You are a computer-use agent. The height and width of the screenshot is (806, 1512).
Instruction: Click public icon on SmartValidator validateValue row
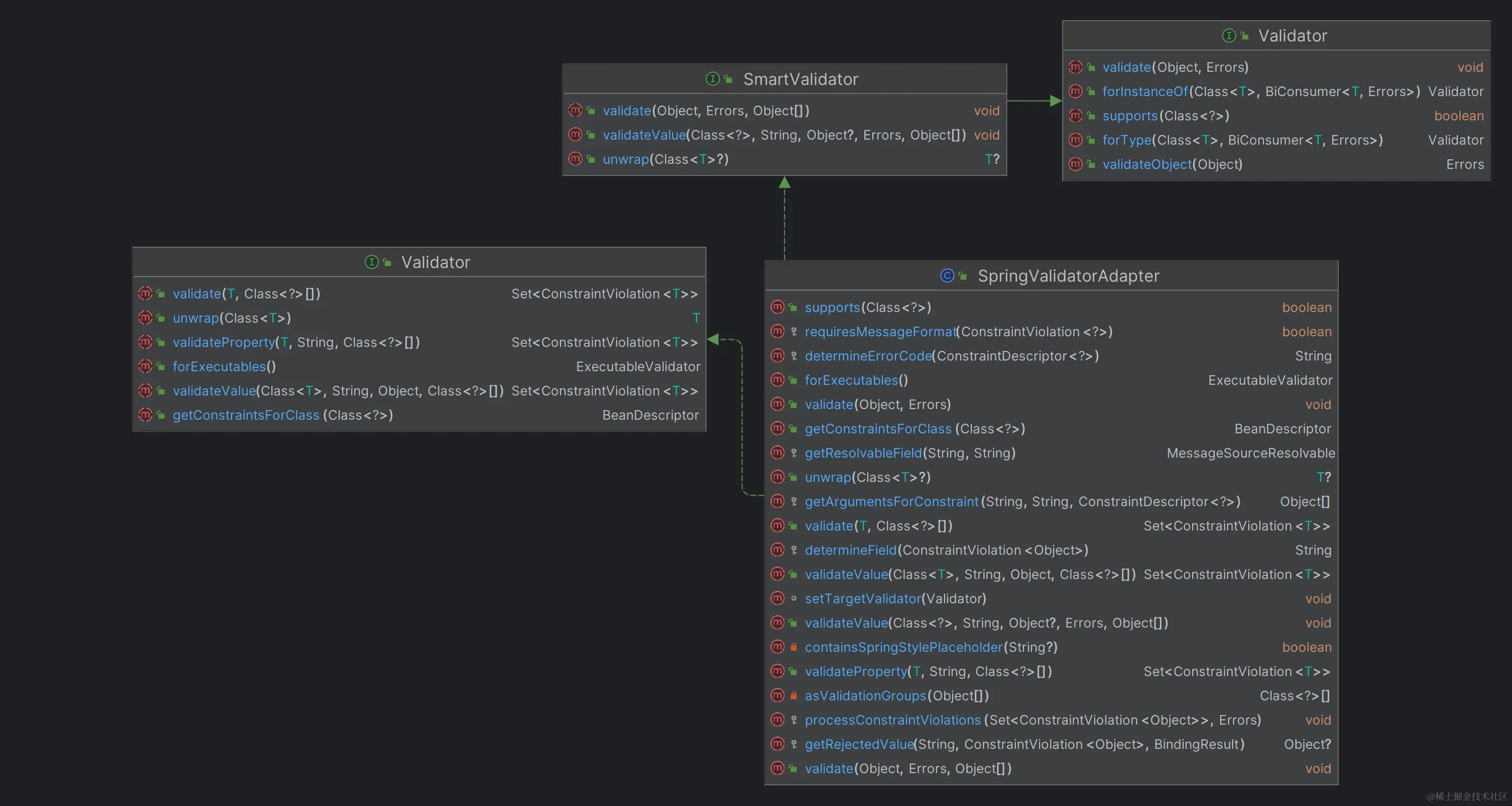coord(591,135)
